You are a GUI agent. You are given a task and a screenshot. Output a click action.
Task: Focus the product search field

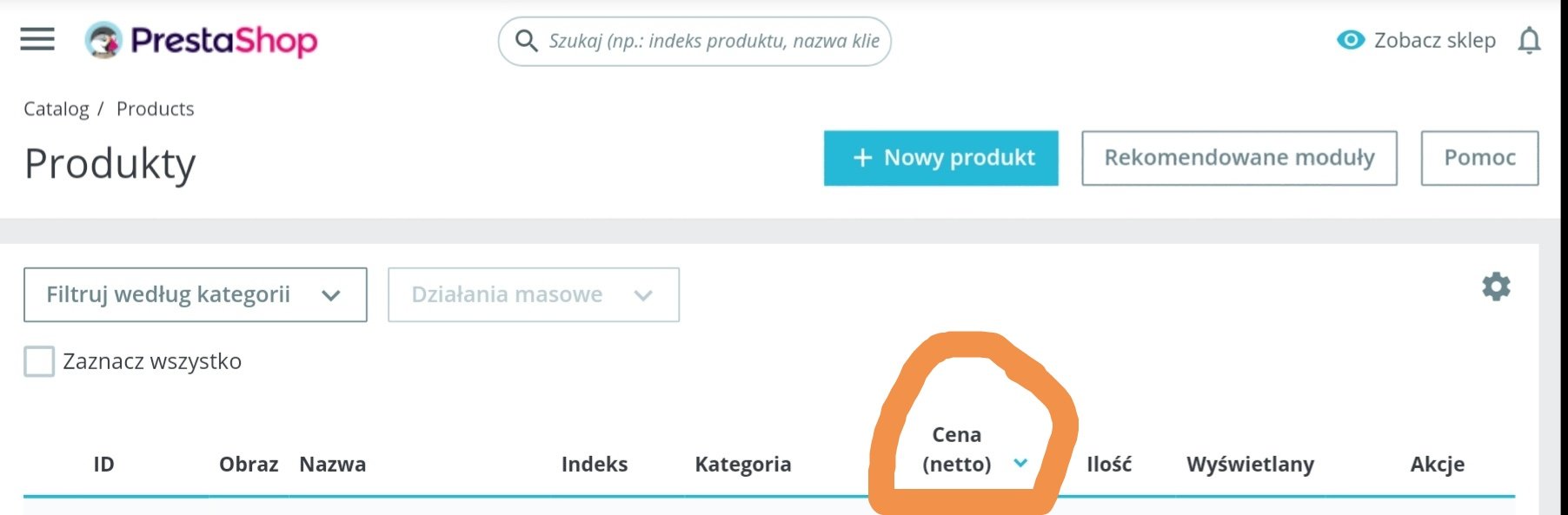coord(713,41)
